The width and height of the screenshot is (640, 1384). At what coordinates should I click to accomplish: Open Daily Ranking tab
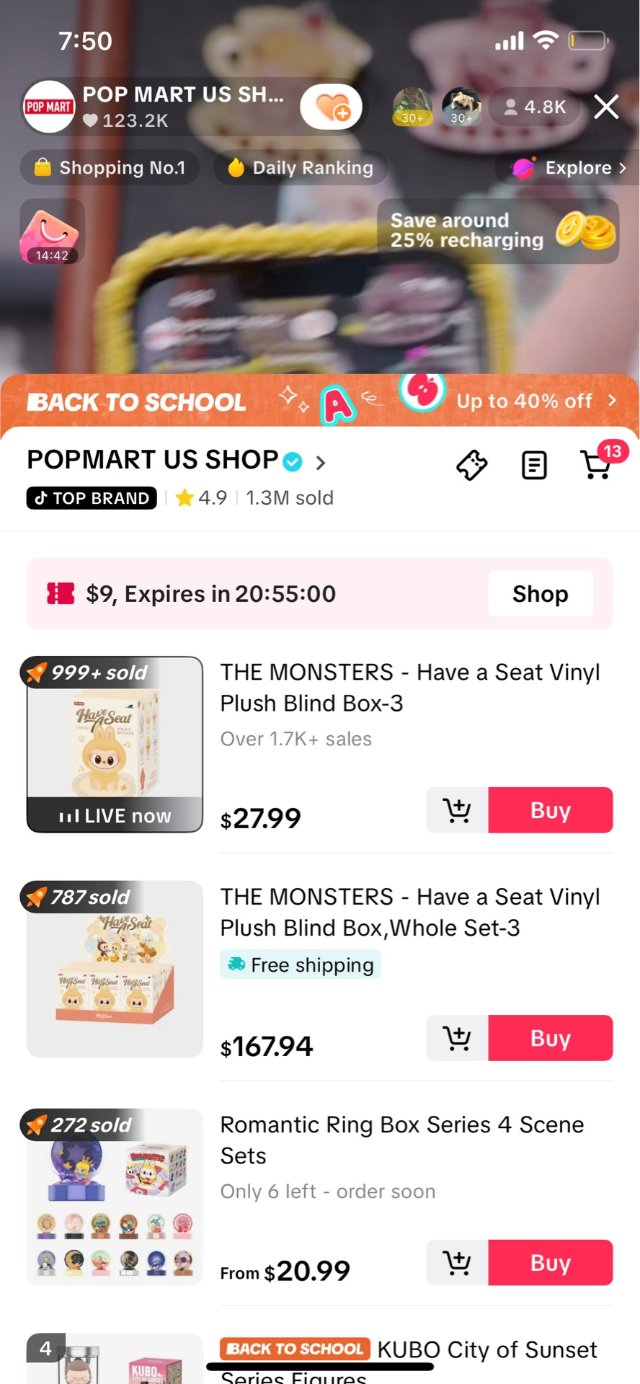pyautogui.click(x=300, y=168)
